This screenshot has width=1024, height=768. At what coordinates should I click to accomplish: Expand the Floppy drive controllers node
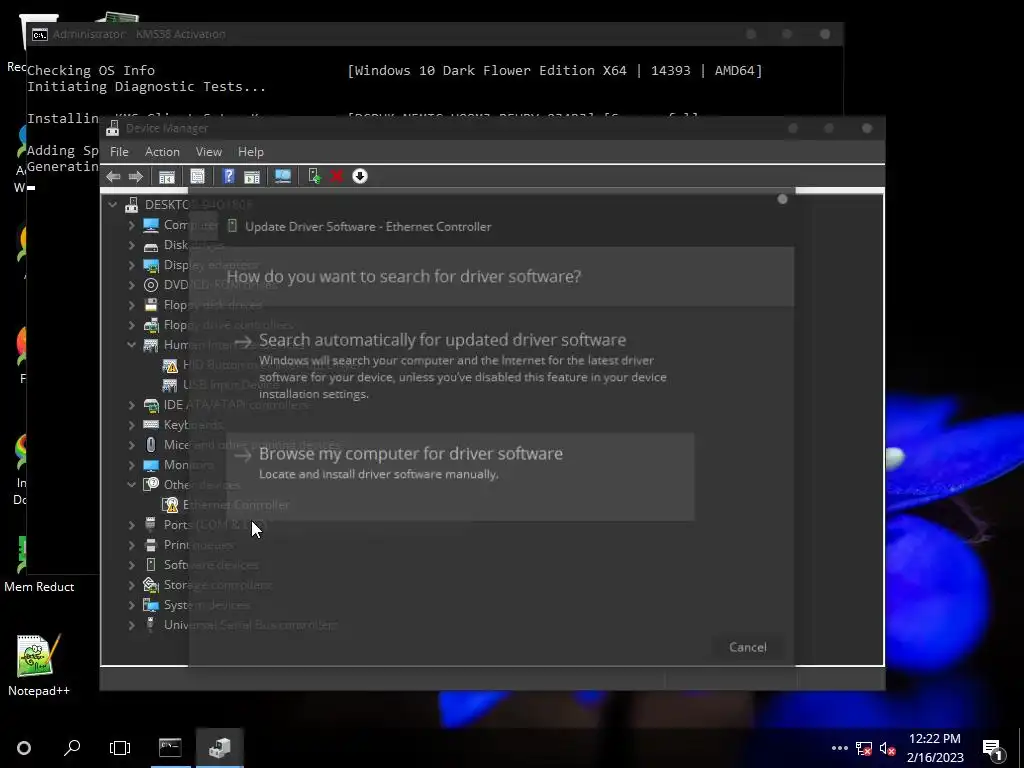tap(131, 325)
